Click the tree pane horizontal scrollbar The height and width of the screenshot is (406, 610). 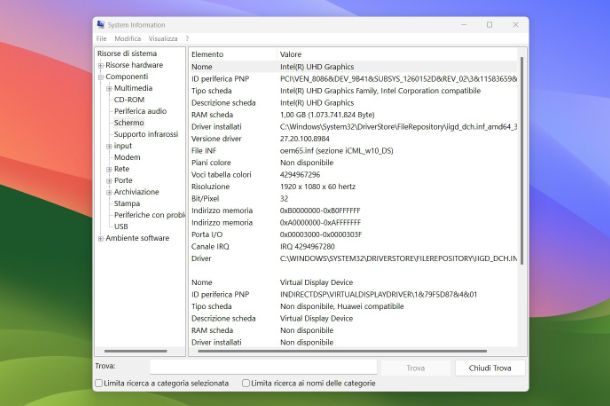[136, 351]
